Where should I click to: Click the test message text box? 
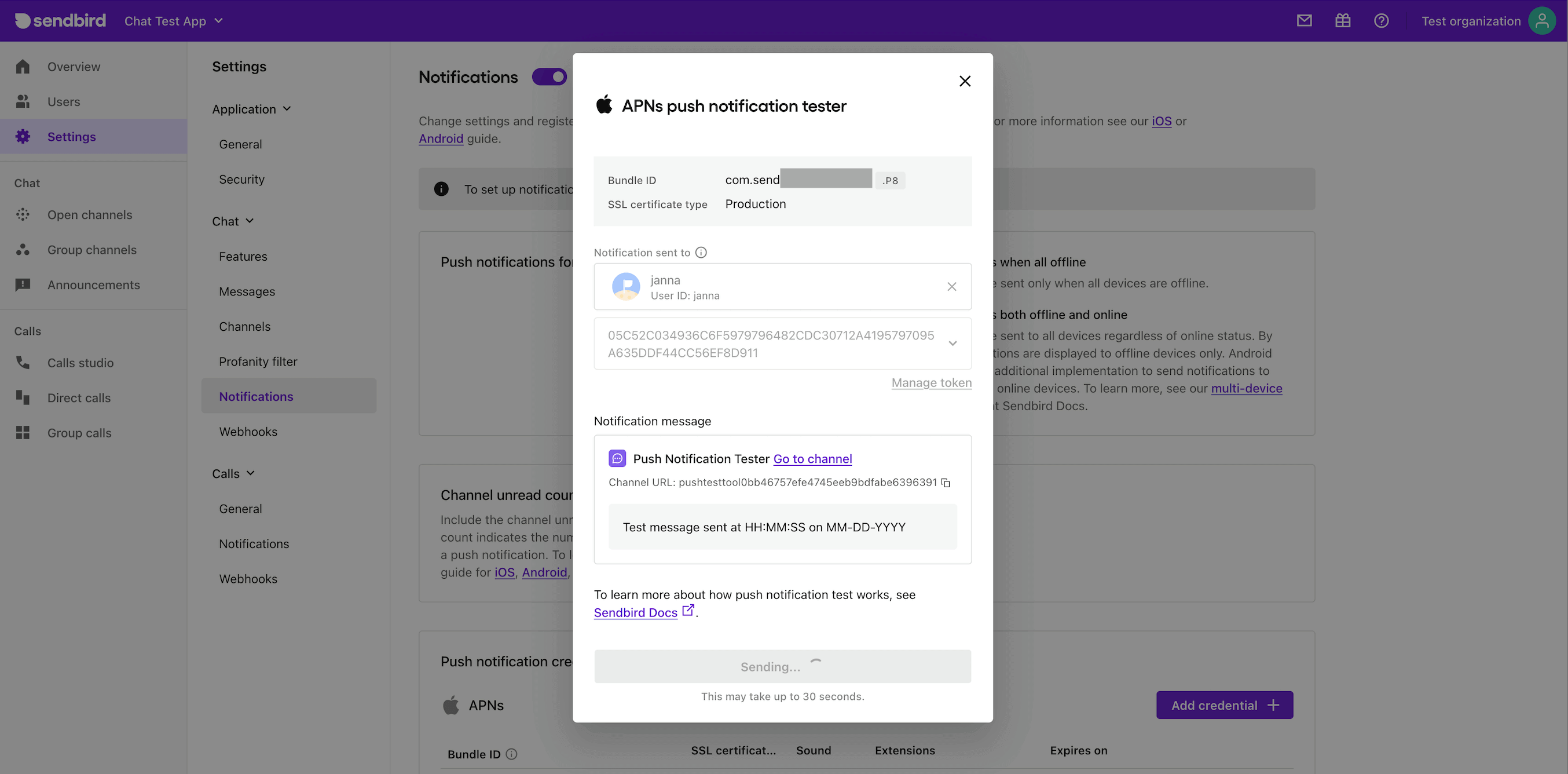[x=783, y=527]
